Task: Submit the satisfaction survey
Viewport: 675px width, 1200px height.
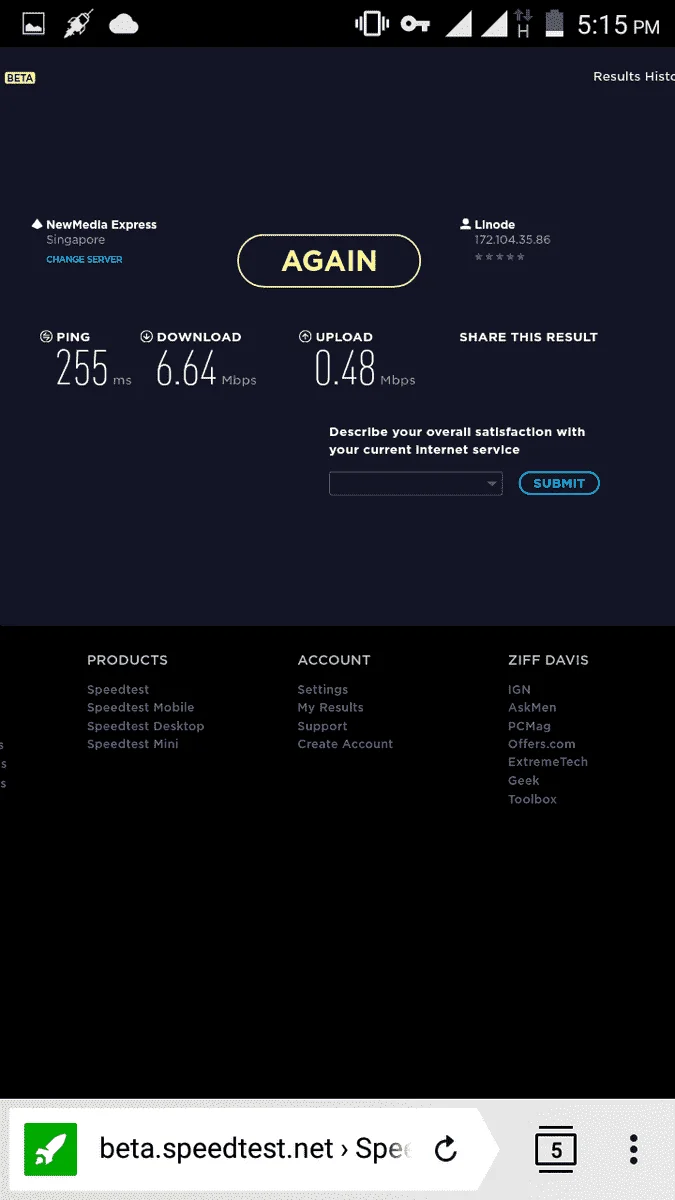Action: point(559,484)
